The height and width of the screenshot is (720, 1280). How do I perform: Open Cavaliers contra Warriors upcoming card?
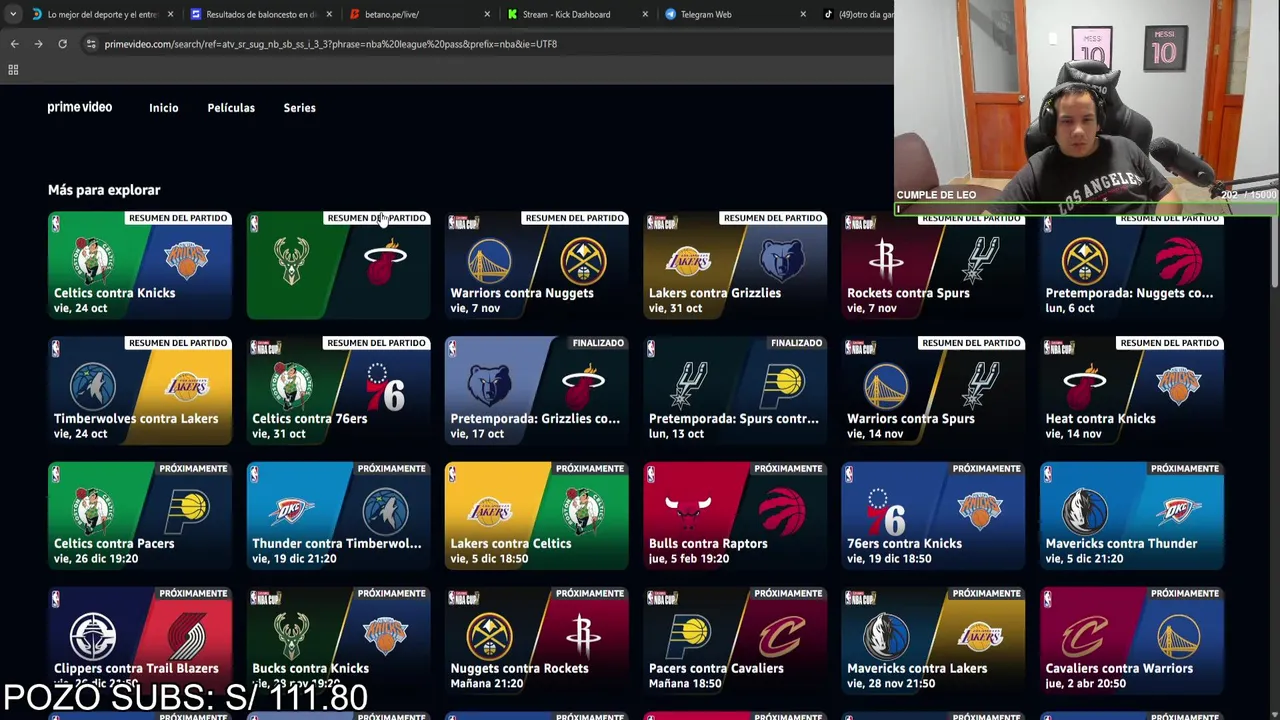pyautogui.click(x=1132, y=640)
